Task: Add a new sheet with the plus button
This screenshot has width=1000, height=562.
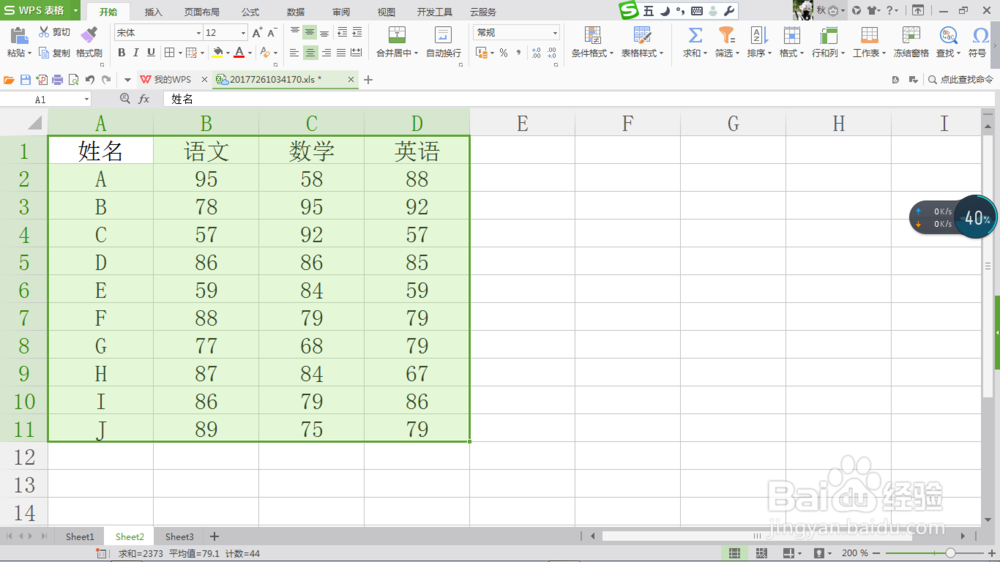Action: point(214,536)
